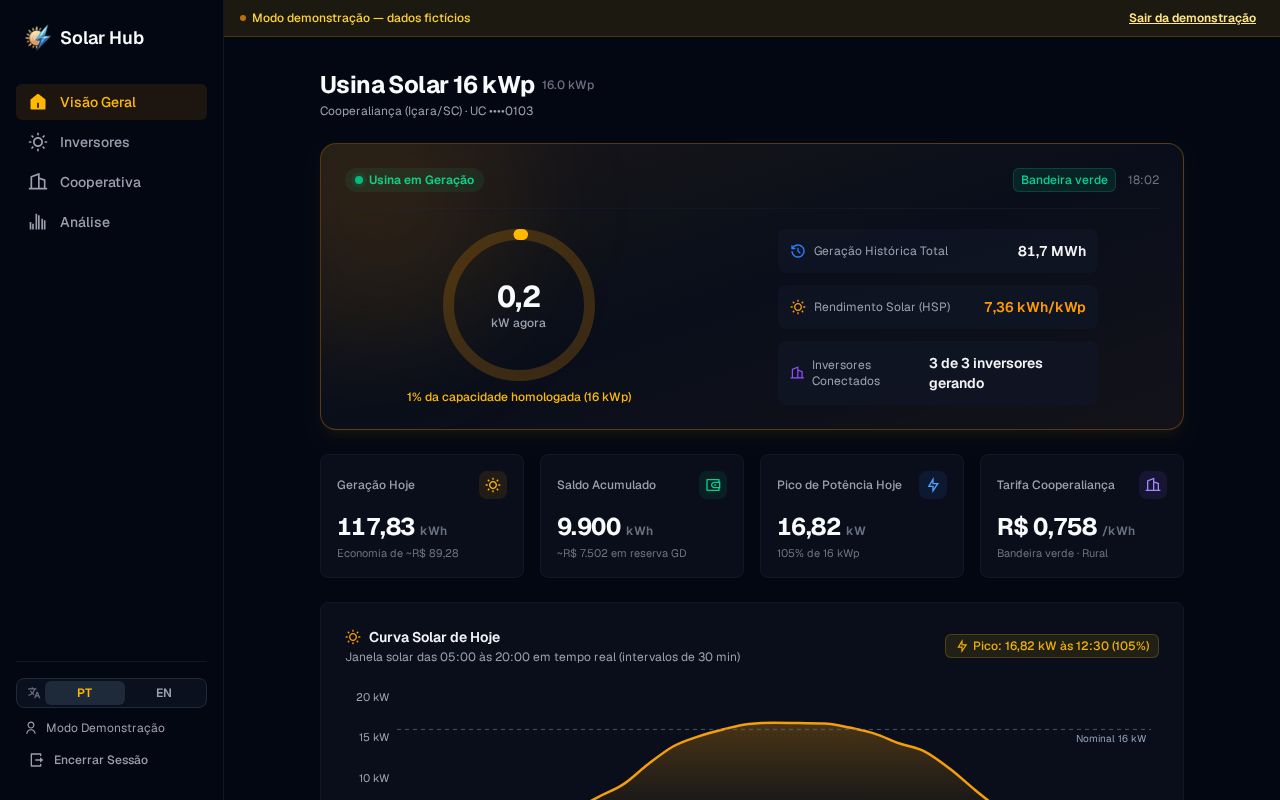The width and height of the screenshot is (1280, 800).
Task: Click the Nominal 16 kW chart label
Action: (x=1111, y=739)
